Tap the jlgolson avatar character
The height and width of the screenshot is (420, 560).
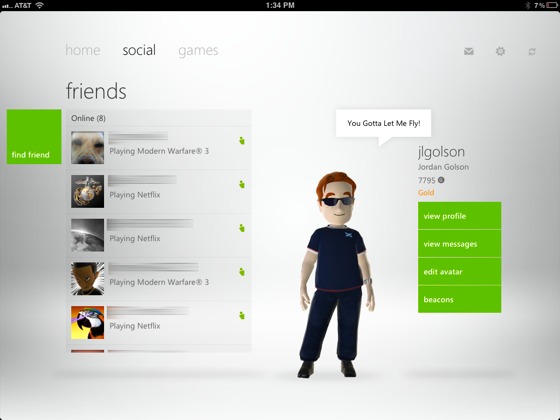[x=336, y=275]
